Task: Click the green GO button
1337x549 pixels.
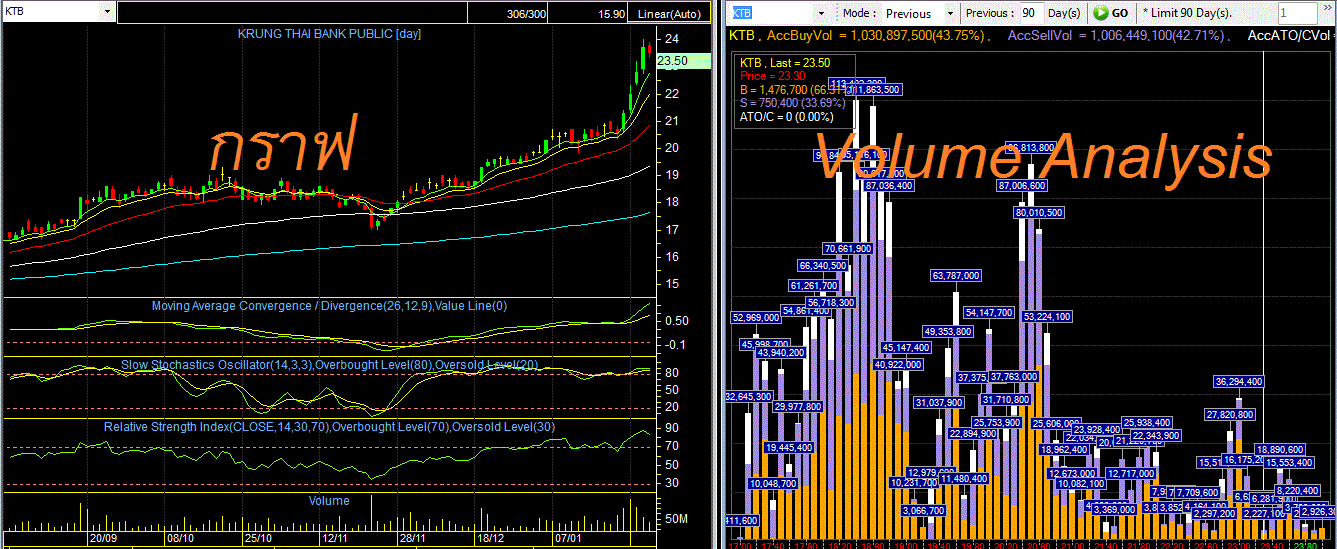Action: click(x=1111, y=13)
